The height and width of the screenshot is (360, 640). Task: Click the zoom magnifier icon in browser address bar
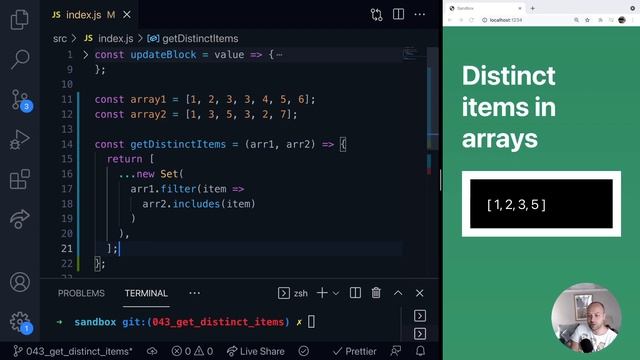576,20
